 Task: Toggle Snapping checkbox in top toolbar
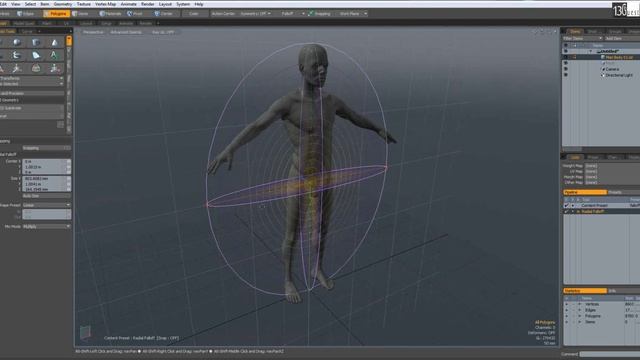pos(311,13)
